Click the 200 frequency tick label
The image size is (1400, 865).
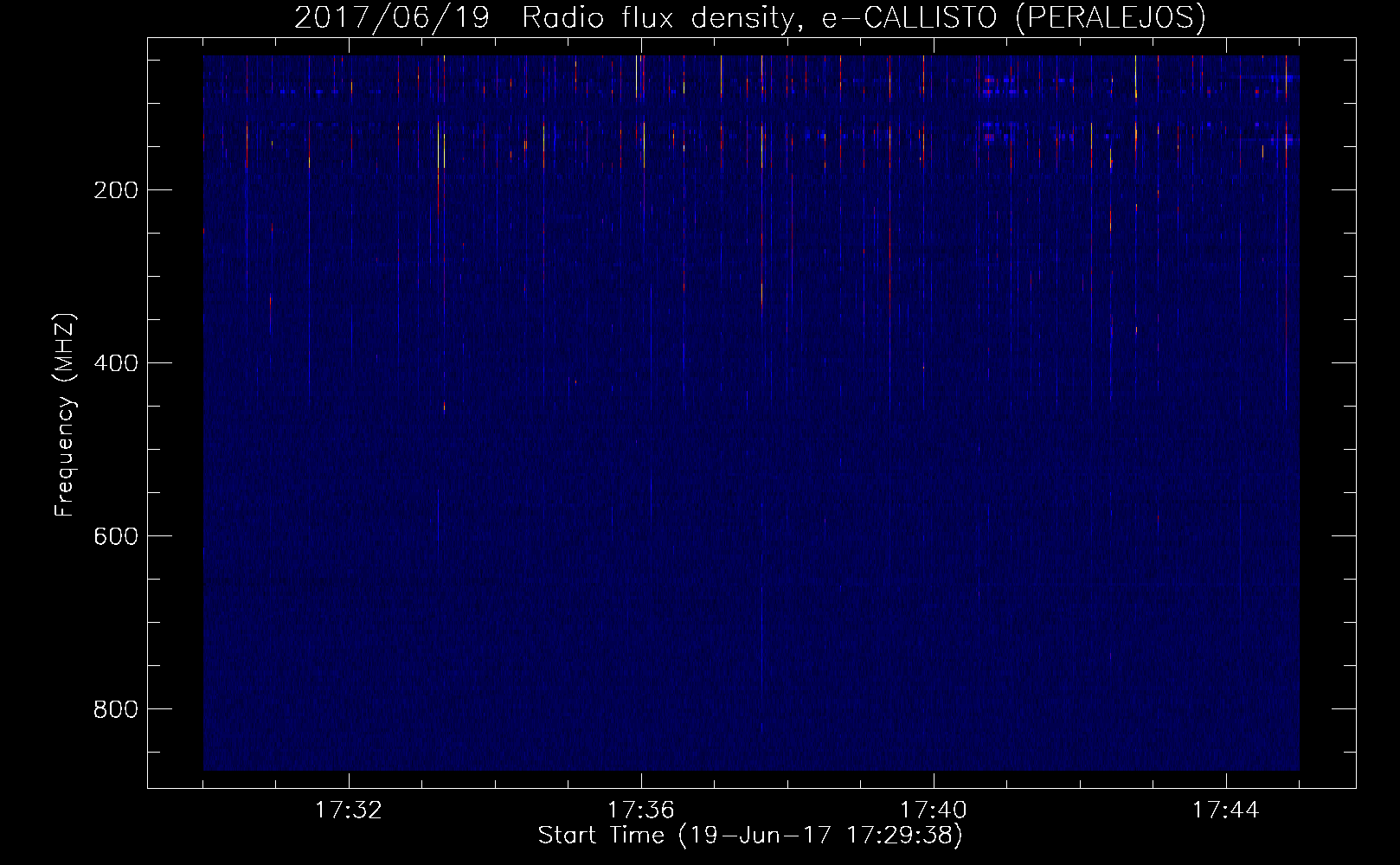click(x=115, y=190)
